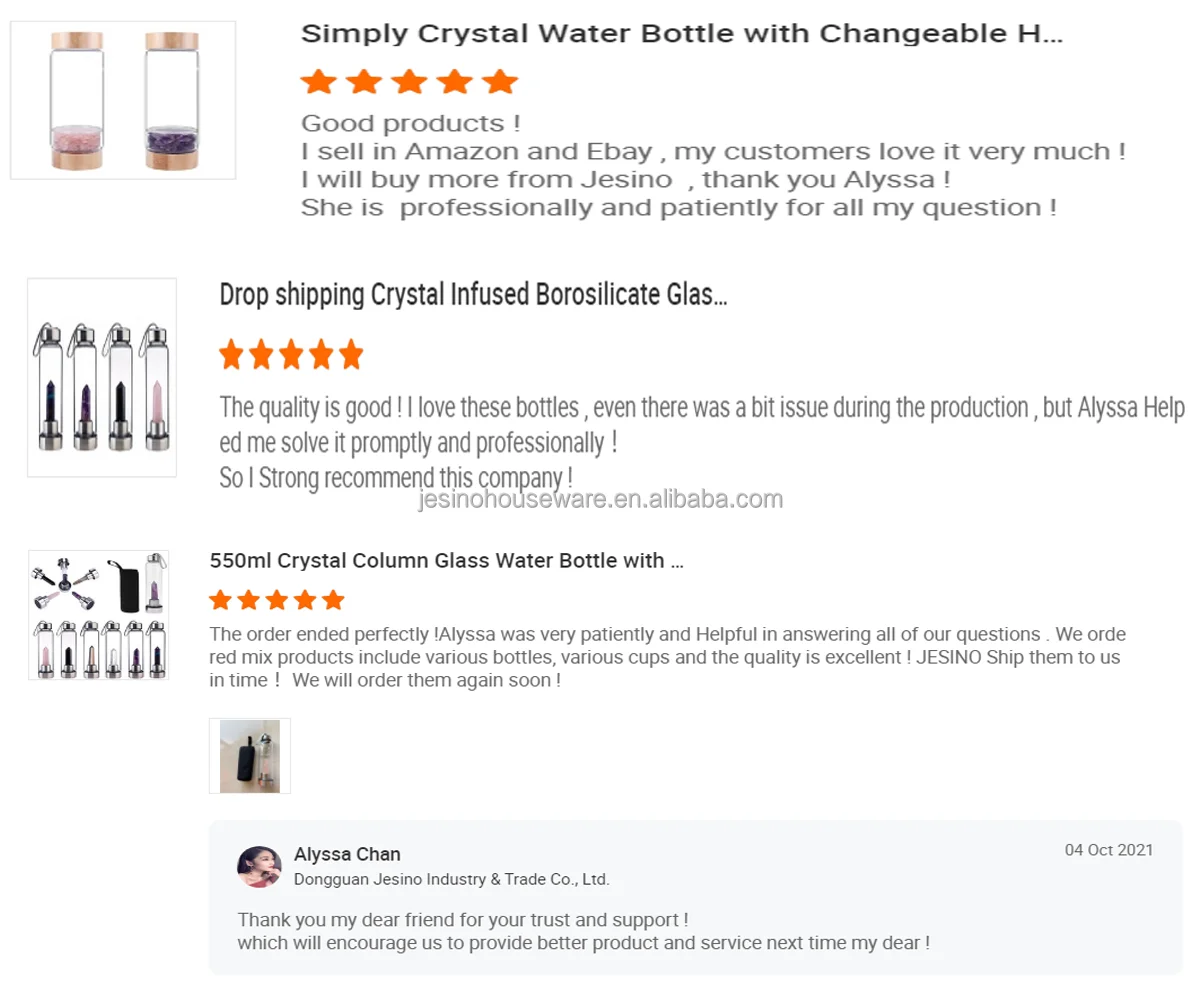Open the 550ml Crystal Column Glass Water Bottle title
The width and height of the screenshot is (1200, 1000).
click(x=446, y=561)
